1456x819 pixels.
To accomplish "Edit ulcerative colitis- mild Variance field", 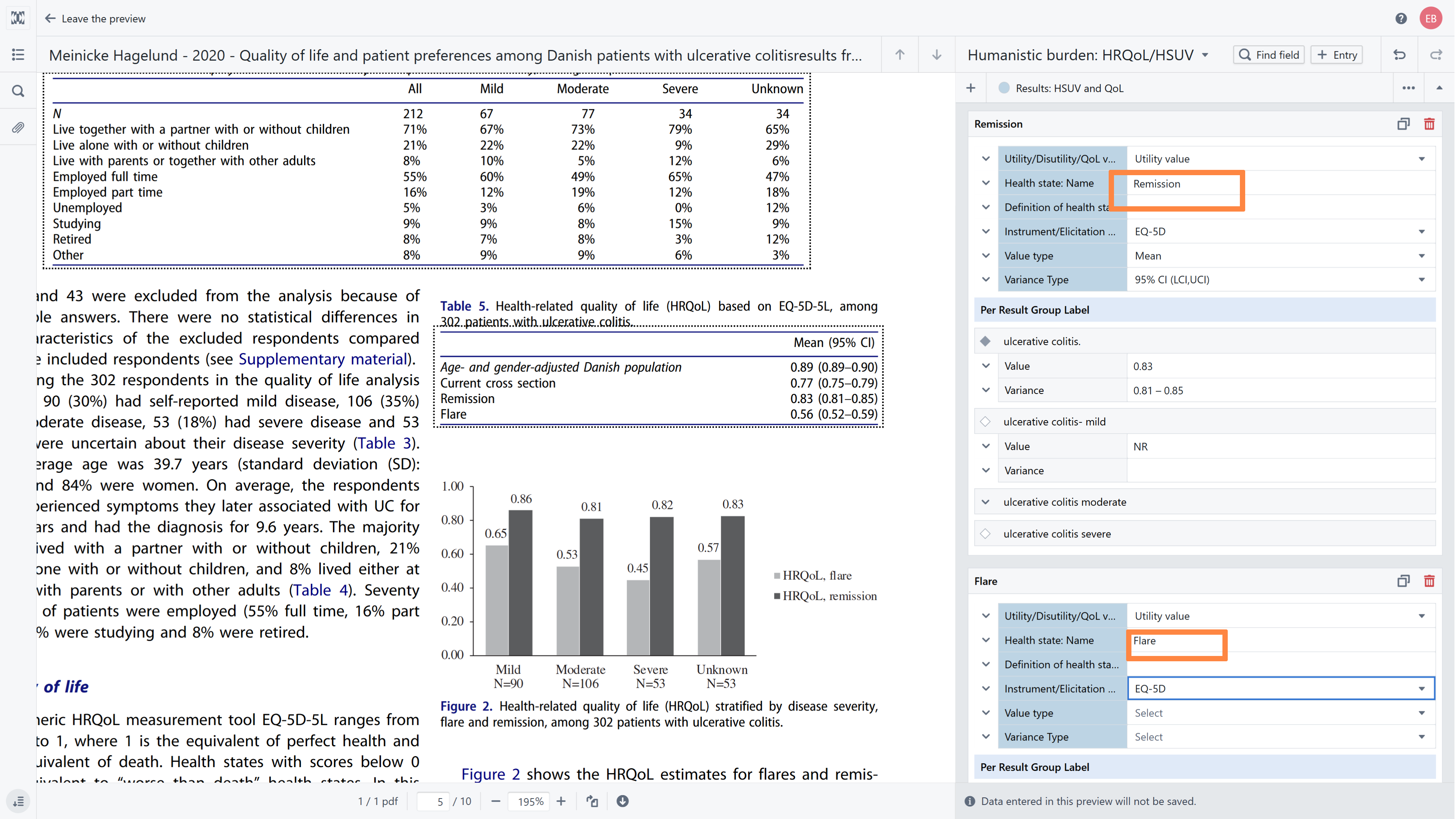I will click(x=1281, y=471).
